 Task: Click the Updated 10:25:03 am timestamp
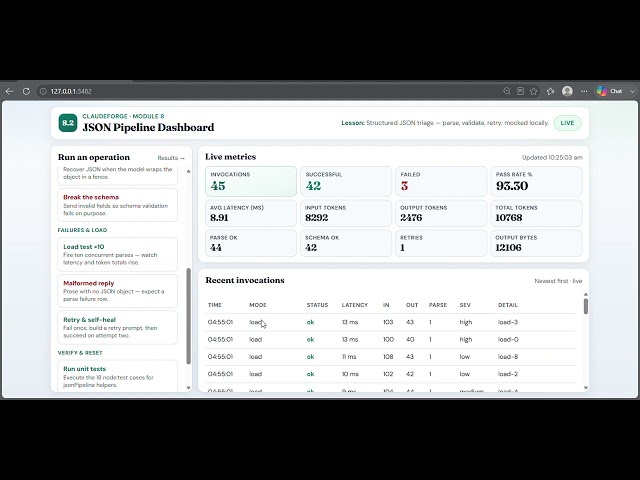click(552, 158)
